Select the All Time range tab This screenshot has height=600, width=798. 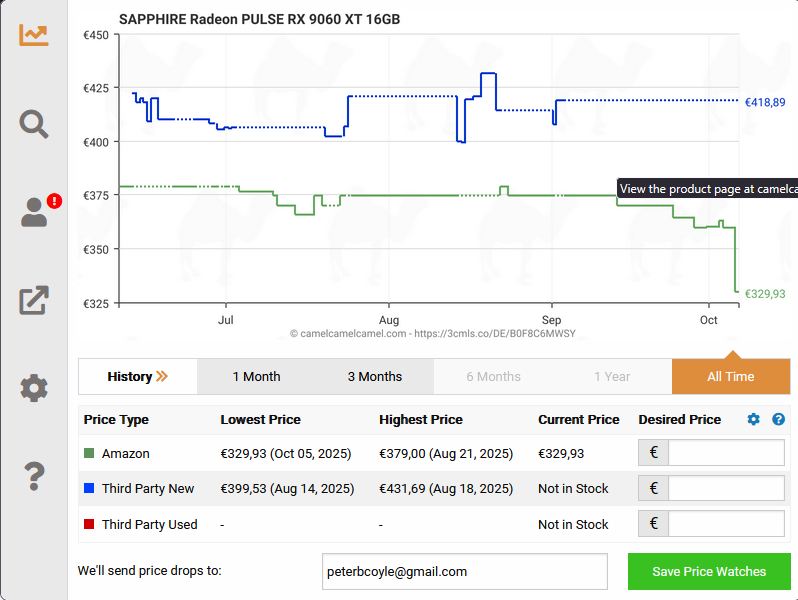click(731, 377)
